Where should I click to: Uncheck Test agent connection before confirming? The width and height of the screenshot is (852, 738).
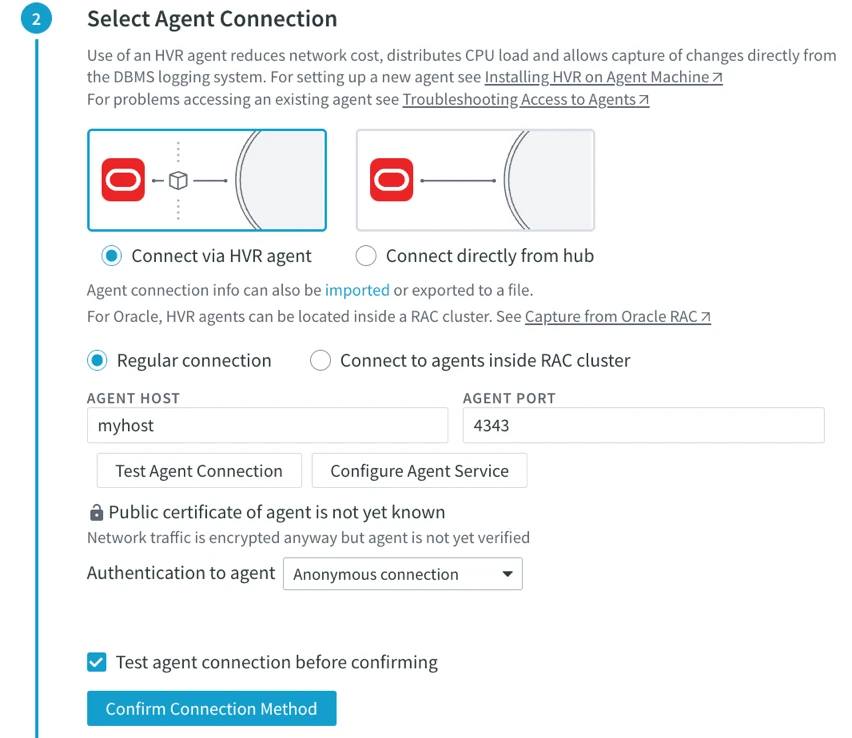(x=96, y=662)
